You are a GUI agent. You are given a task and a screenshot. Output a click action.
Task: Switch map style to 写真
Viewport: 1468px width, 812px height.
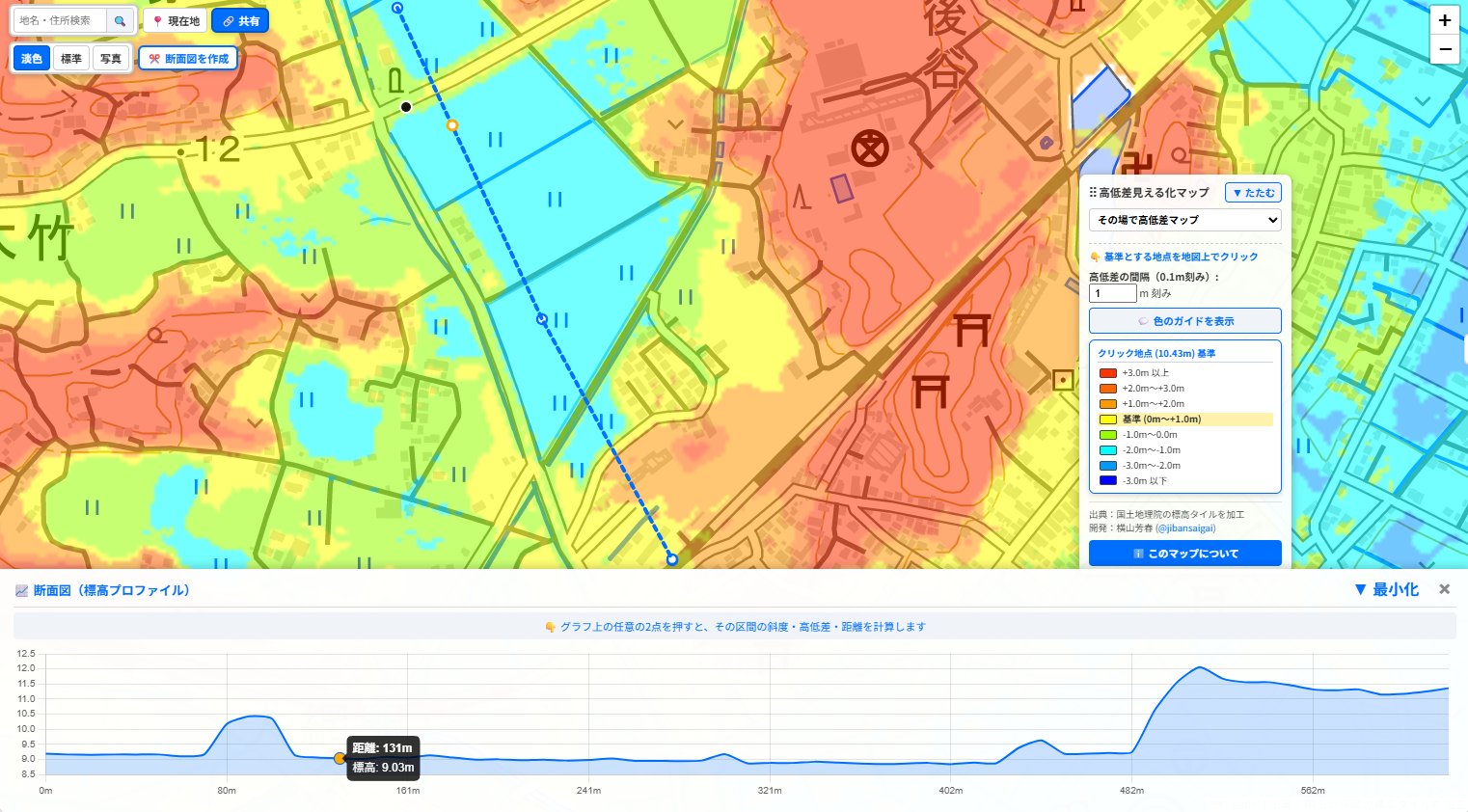[x=111, y=59]
